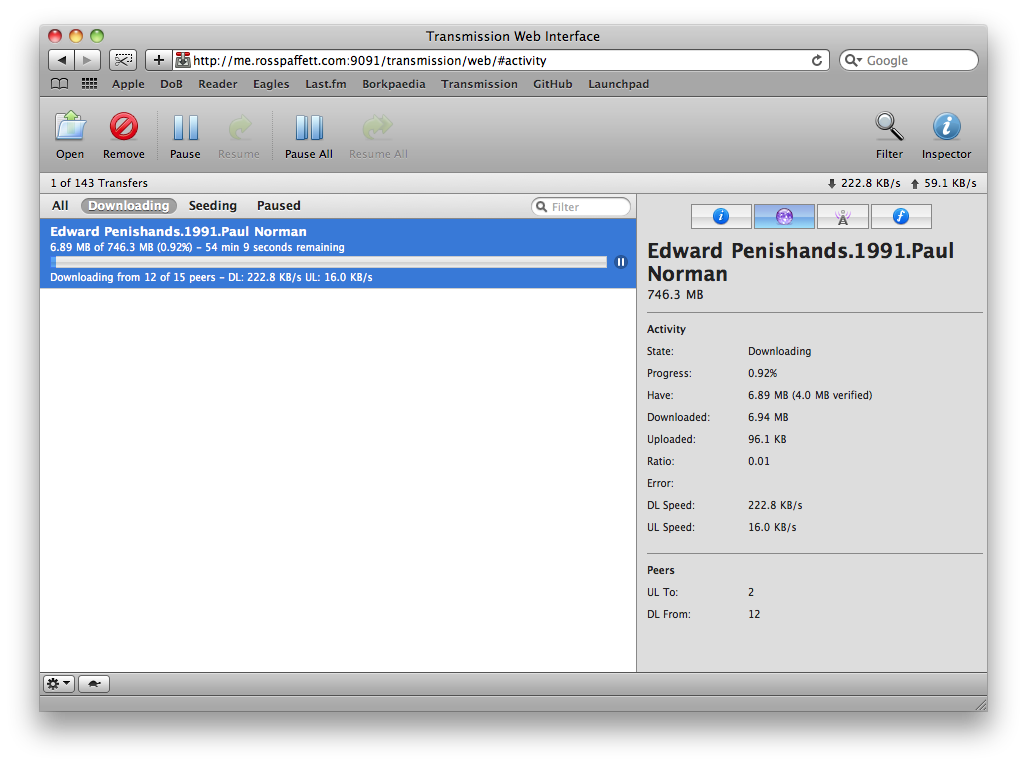1027x766 pixels.
Task: Go back in browser history
Action: click(x=62, y=60)
